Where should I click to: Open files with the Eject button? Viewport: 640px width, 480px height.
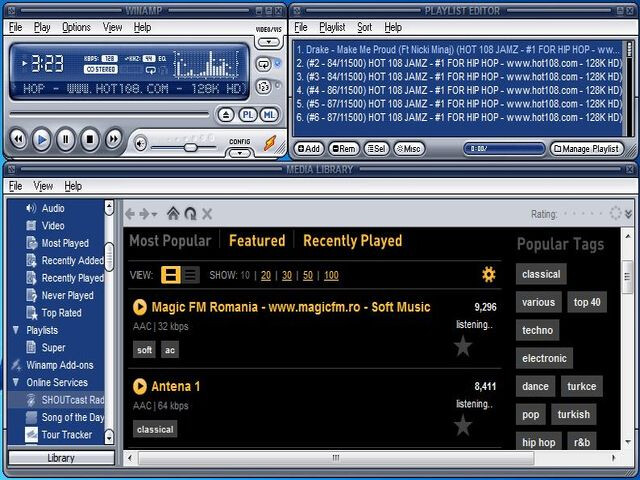[226, 115]
